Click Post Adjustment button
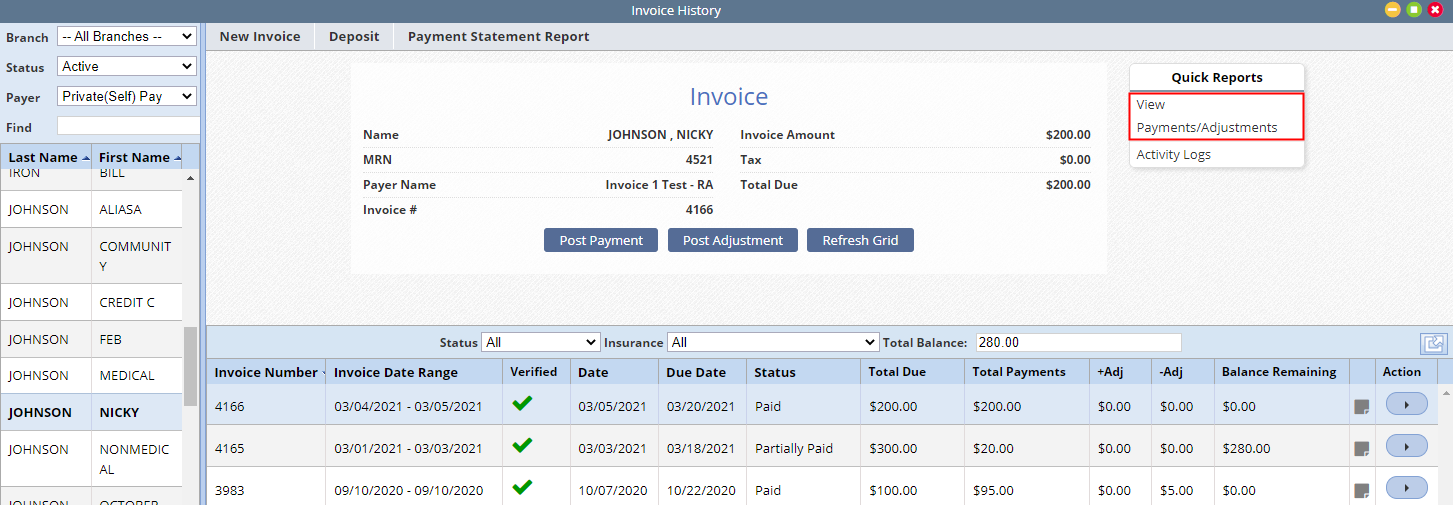1453x505 pixels. click(x=733, y=240)
